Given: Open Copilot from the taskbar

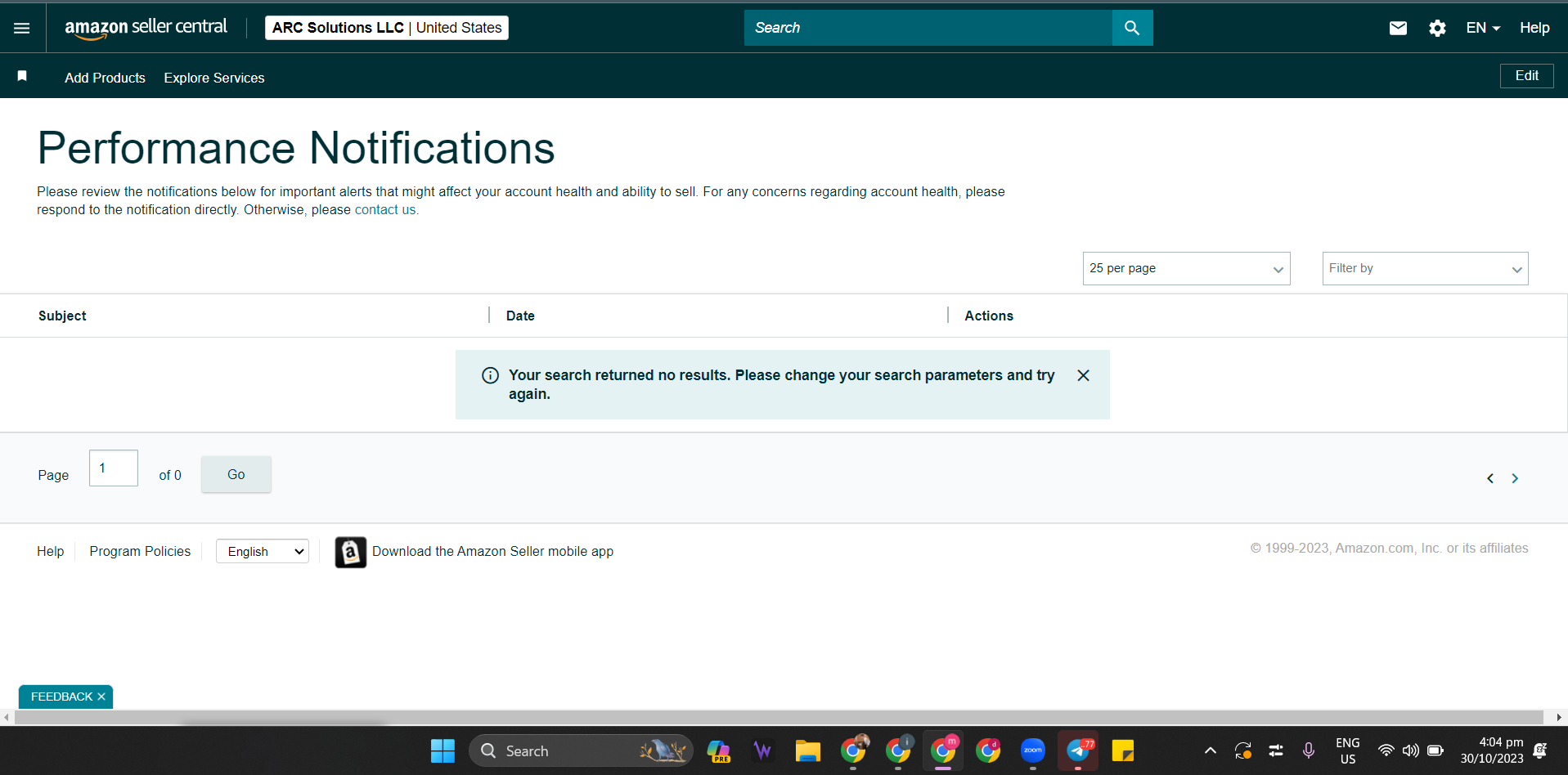Looking at the screenshot, I should (718, 750).
